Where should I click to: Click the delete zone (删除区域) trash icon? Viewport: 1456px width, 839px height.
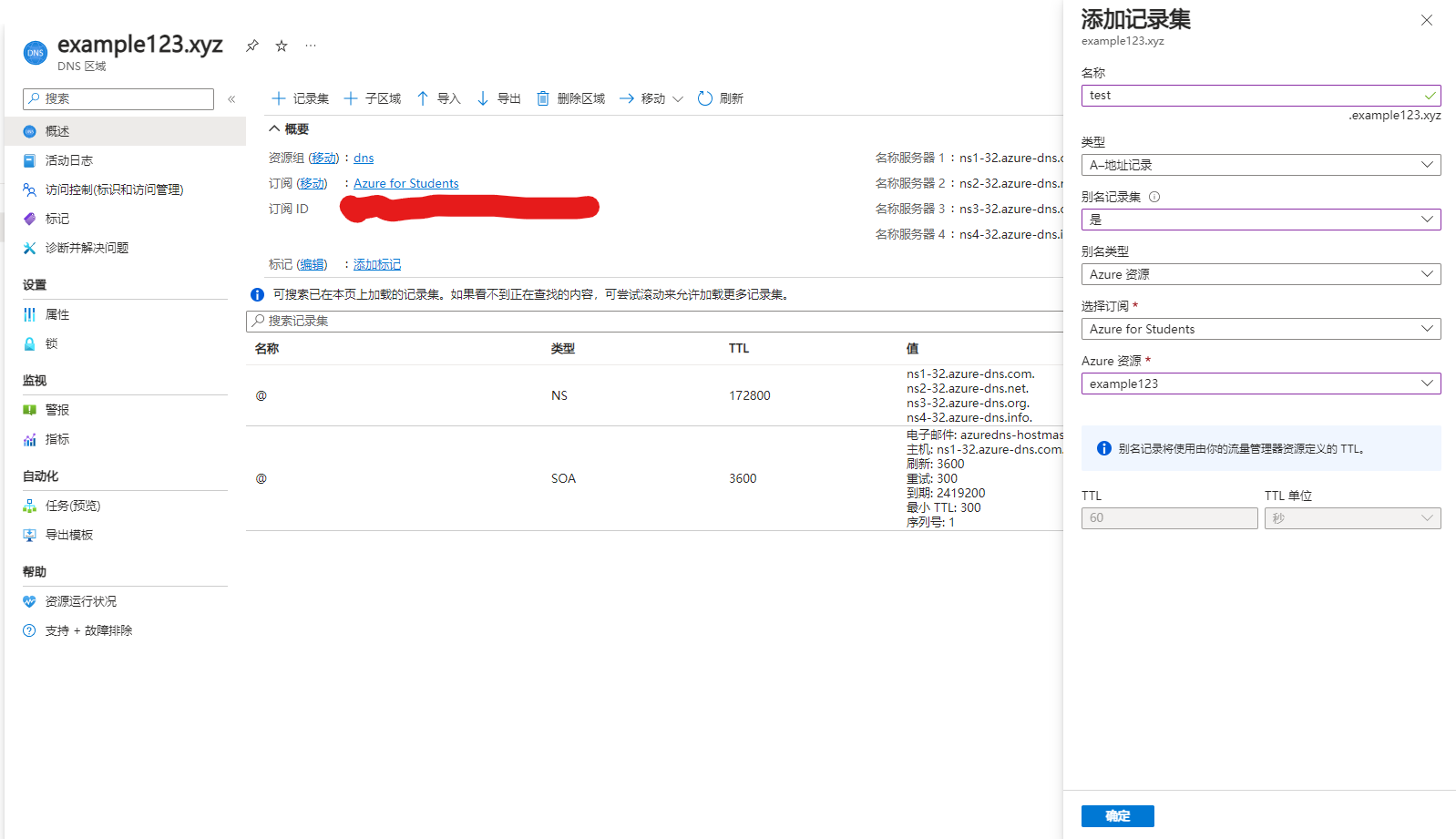click(x=543, y=98)
